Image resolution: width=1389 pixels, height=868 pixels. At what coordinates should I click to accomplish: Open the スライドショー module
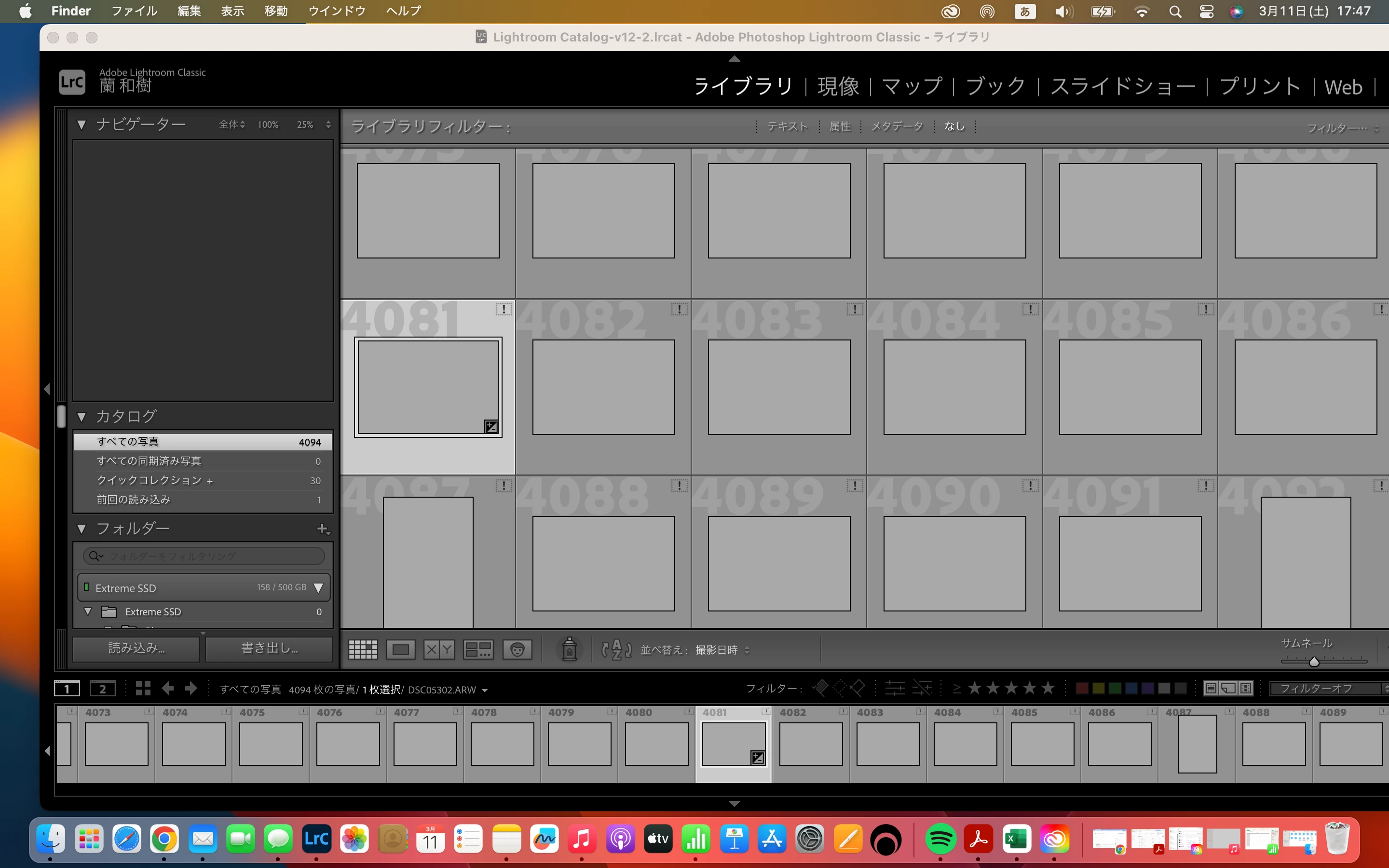(x=1122, y=87)
